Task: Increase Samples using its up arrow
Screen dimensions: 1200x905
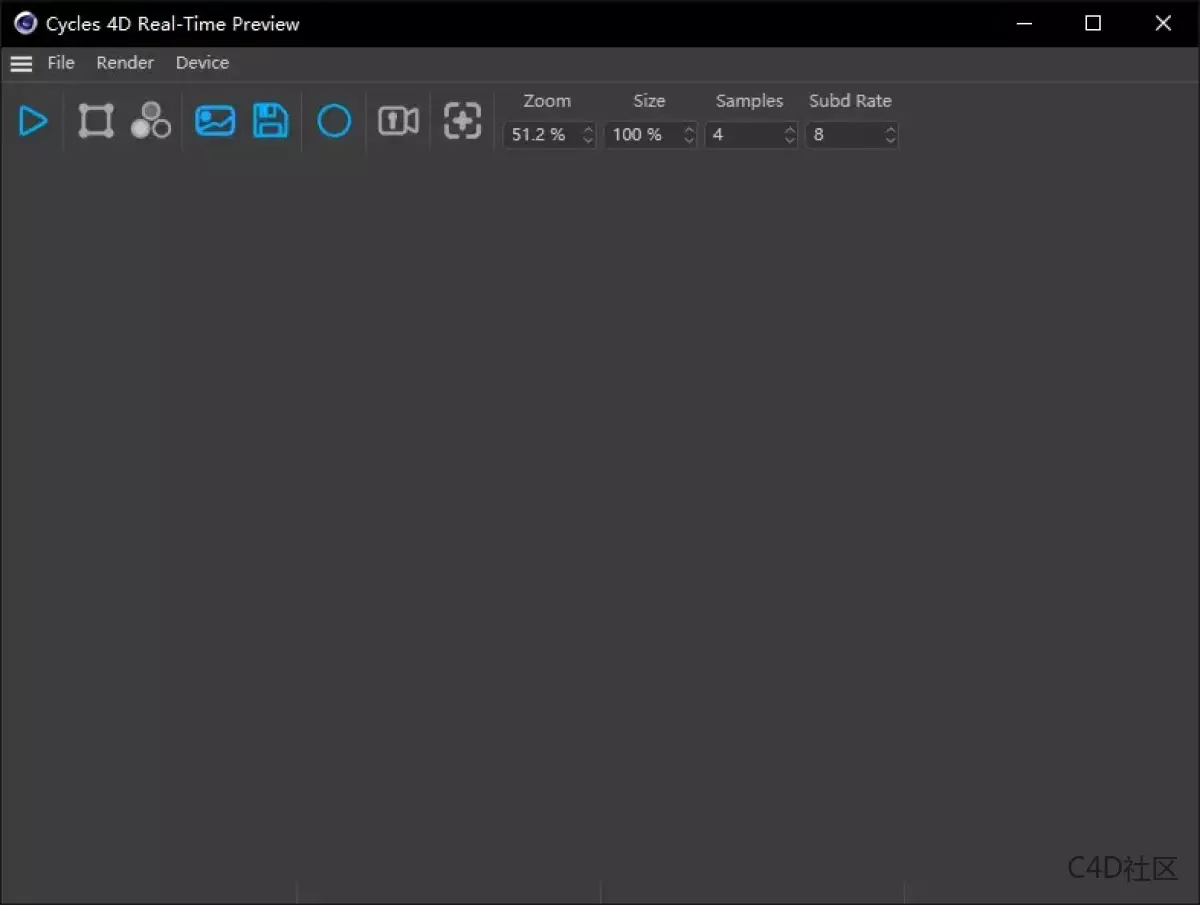Action: [790, 130]
